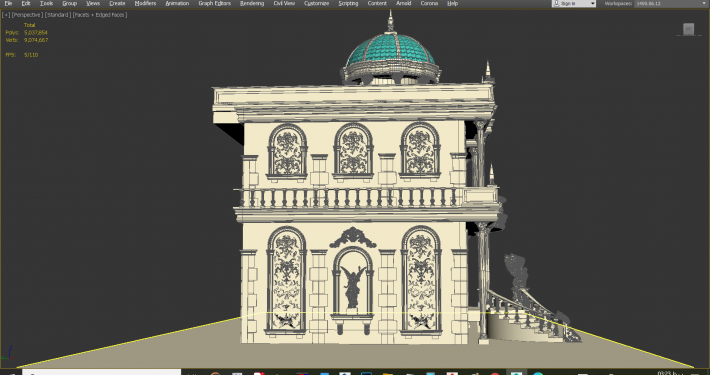Open the Modifiers menu
Image resolution: width=710 pixels, height=375 pixels.
pos(145,3)
